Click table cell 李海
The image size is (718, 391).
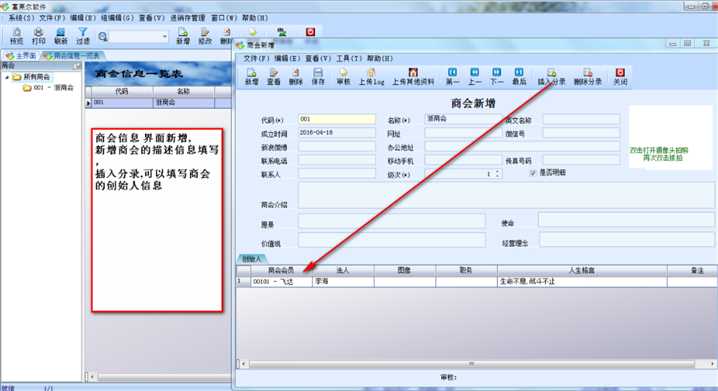pyautogui.click(x=343, y=282)
